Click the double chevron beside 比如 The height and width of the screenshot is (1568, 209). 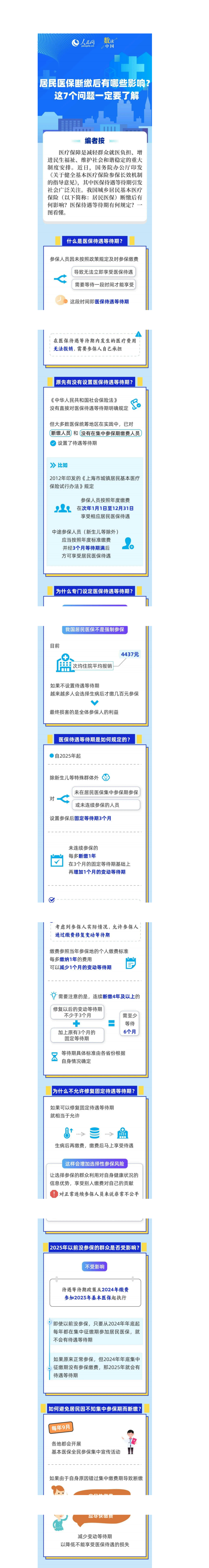tap(53, 465)
